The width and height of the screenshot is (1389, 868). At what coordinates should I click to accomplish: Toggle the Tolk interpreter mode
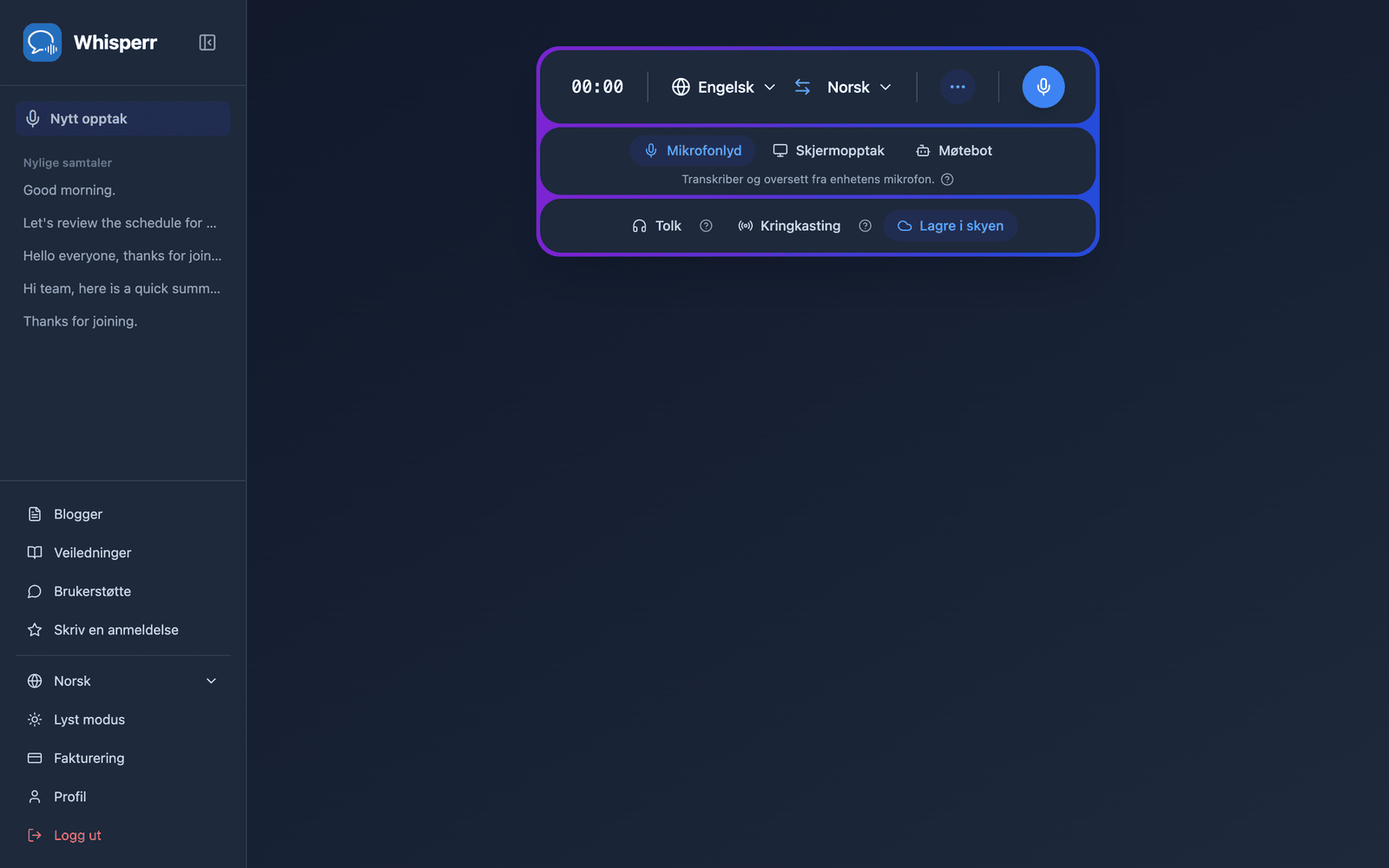656,226
